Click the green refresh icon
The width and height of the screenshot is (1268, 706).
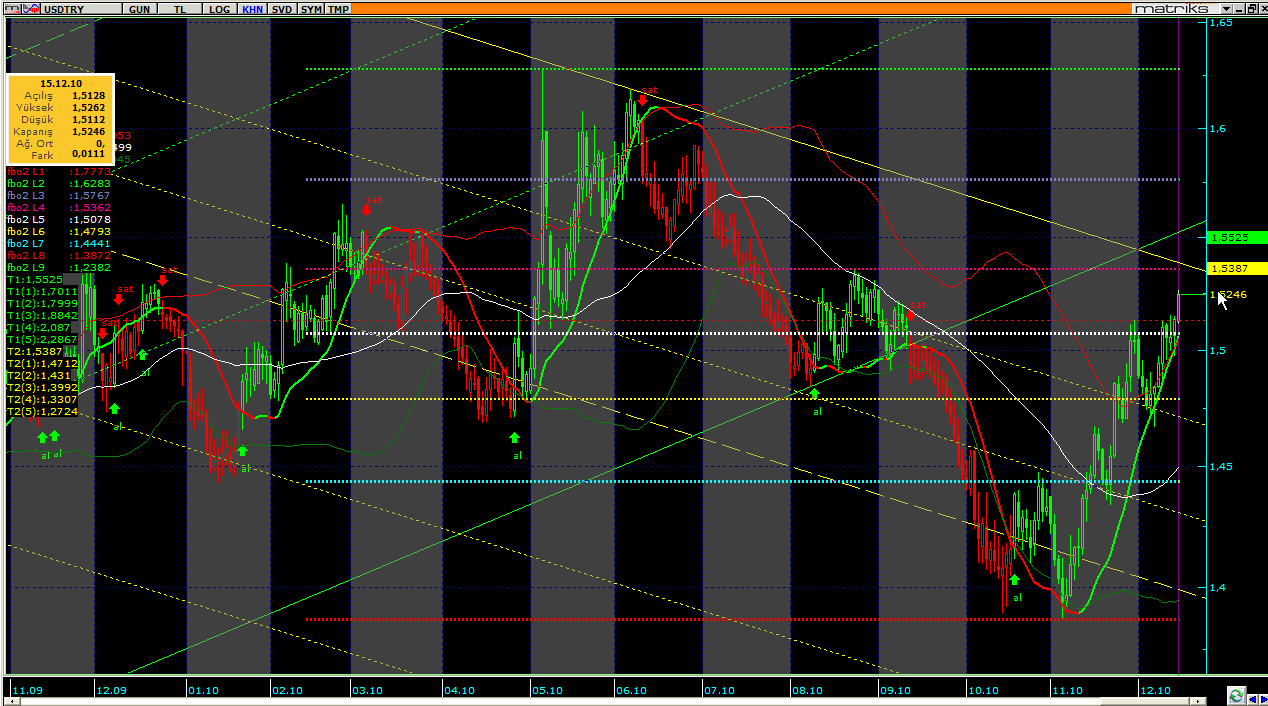coord(1236,696)
